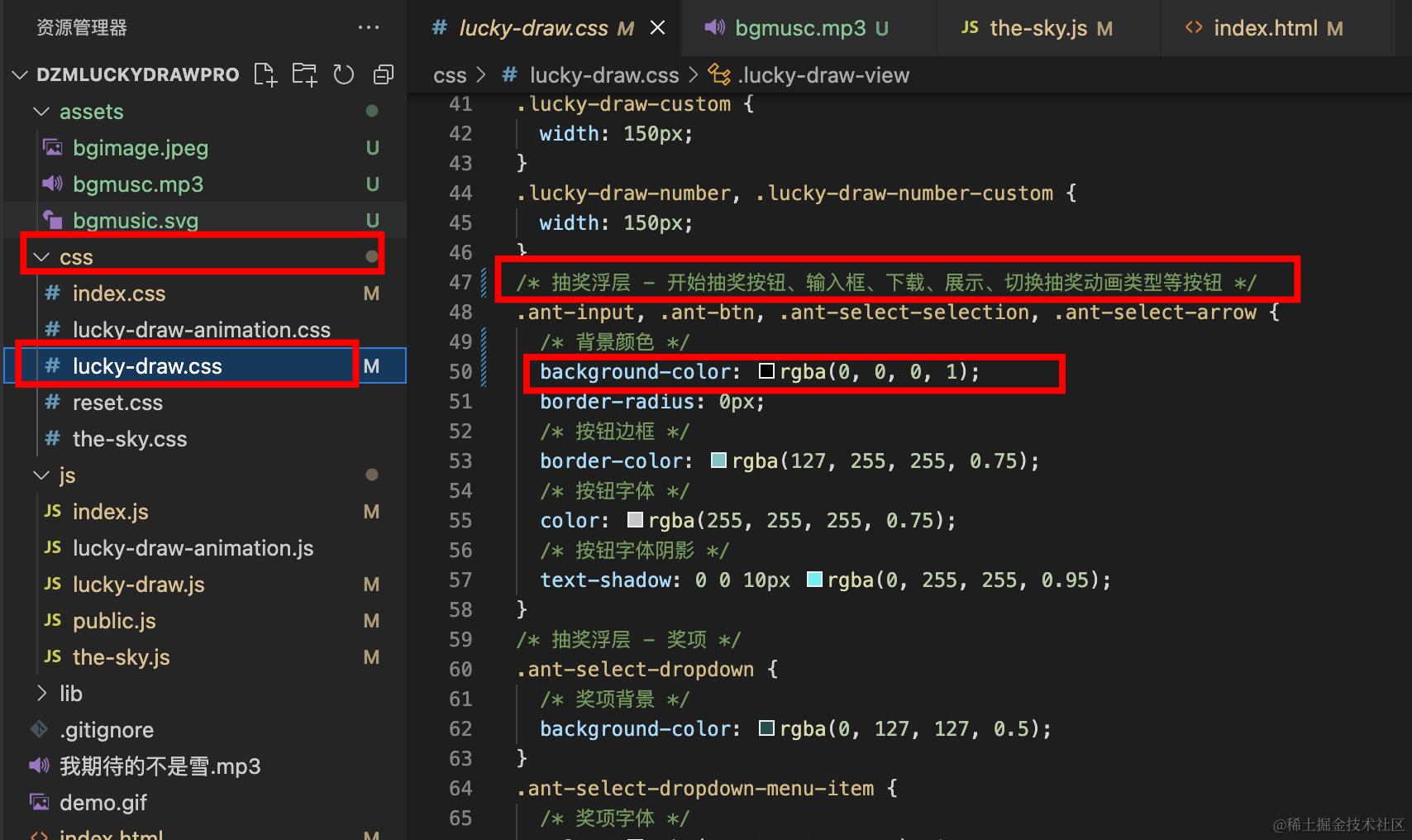Click the New Folder icon in explorer header
The height and width of the screenshot is (840, 1412).
coord(304,74)
